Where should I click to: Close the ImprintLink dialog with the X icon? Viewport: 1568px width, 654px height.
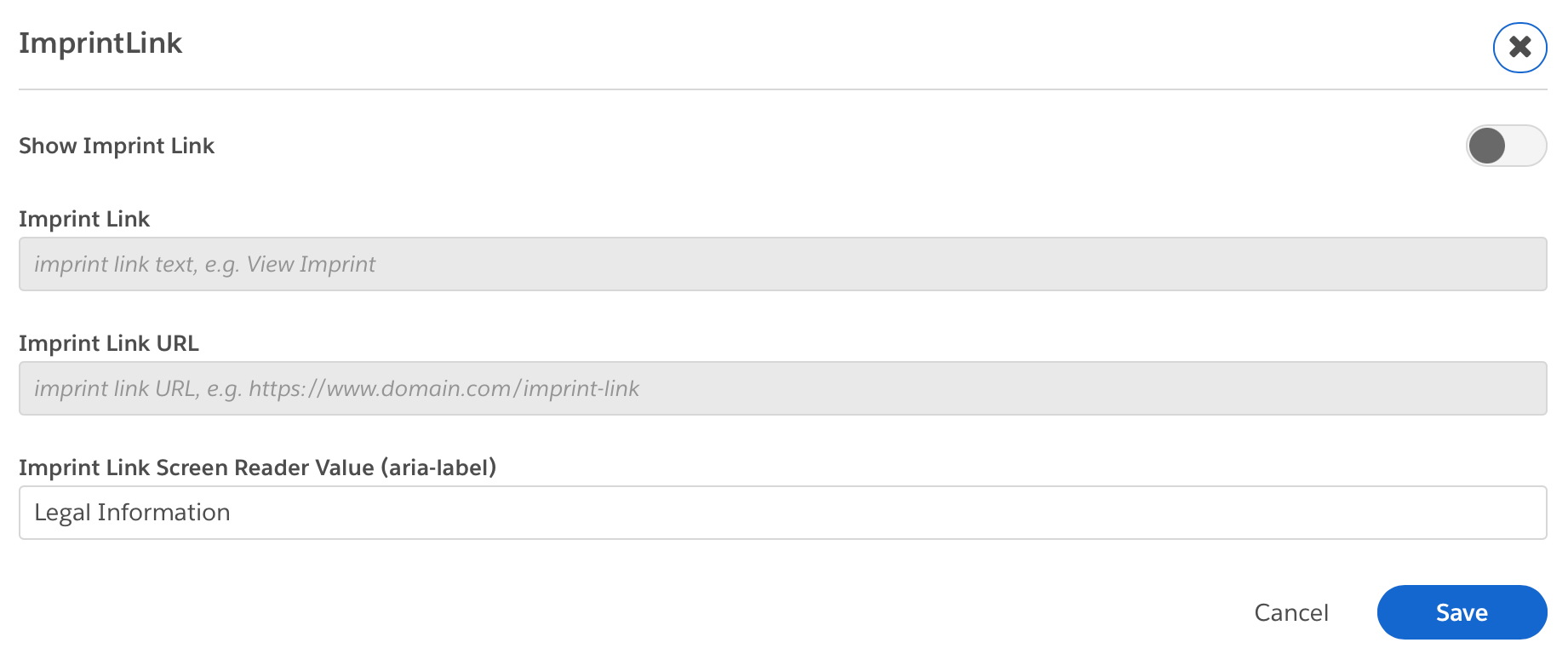[1519, 47]
